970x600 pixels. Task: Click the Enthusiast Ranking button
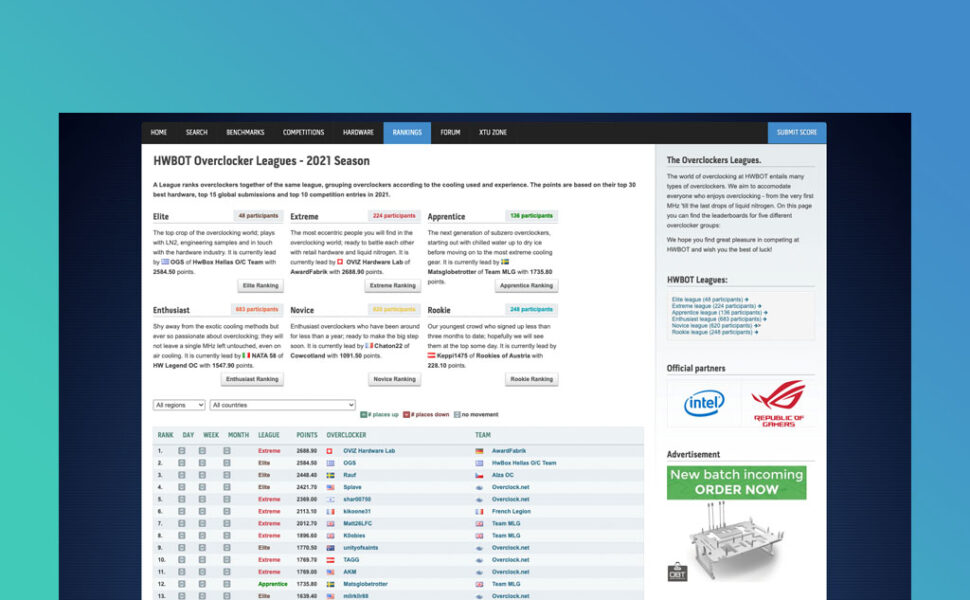tap(252, 379)
